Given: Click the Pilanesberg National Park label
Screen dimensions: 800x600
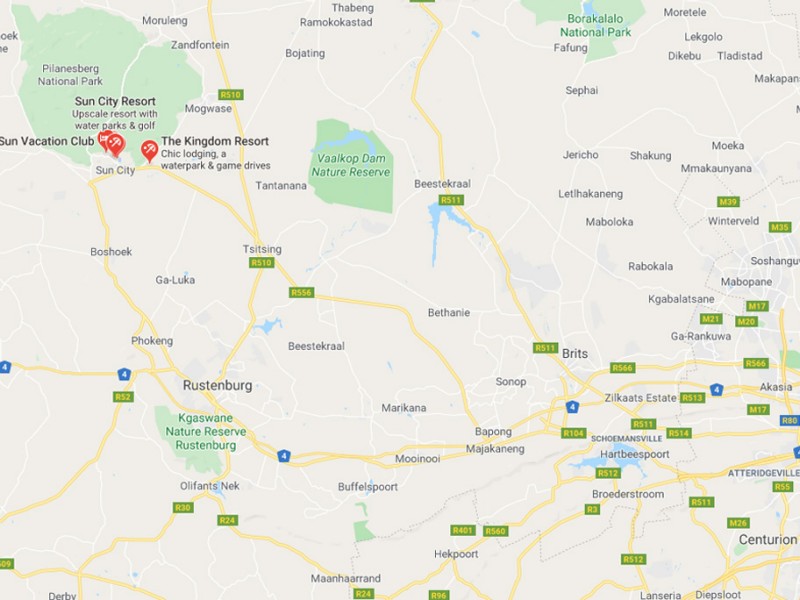Looking at the screenshot, I should click(x=70, y=75).
